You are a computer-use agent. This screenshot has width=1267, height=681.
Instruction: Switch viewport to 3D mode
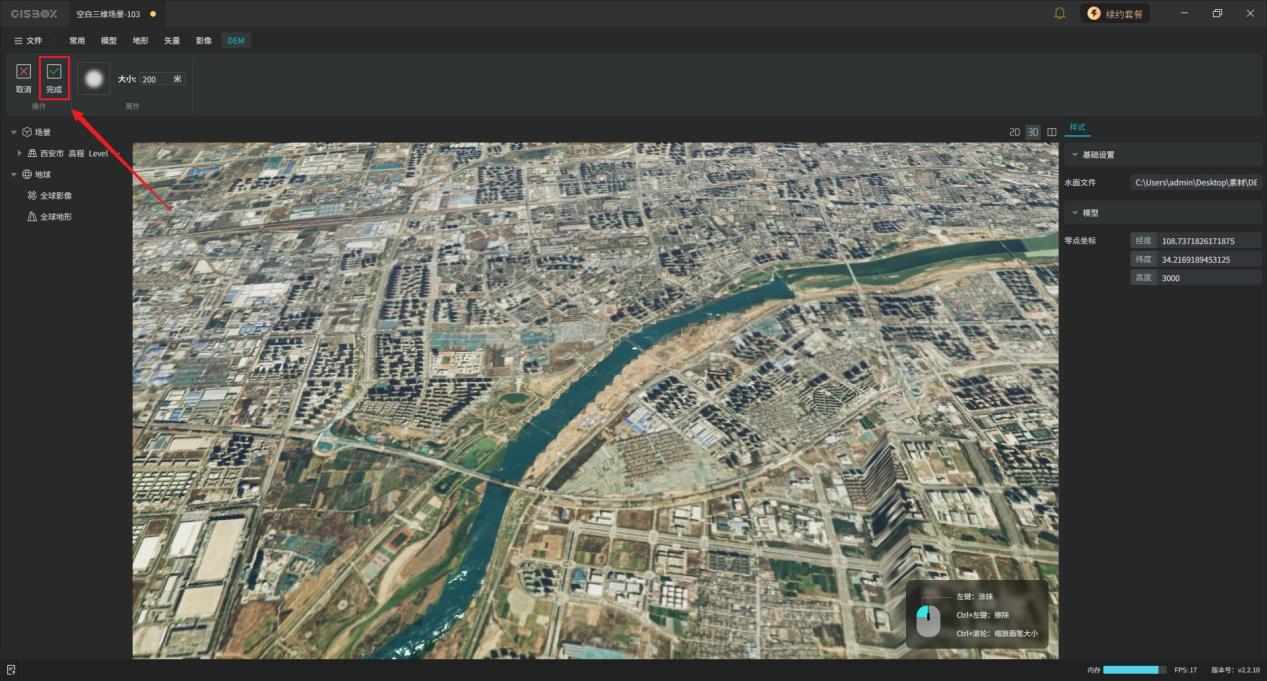tap(1033, 132)
